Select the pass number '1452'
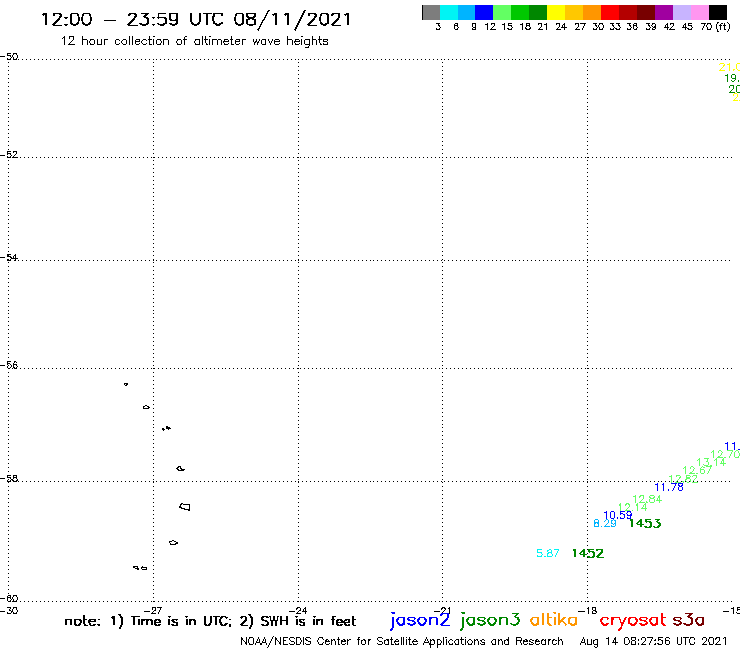 (588, 553)
